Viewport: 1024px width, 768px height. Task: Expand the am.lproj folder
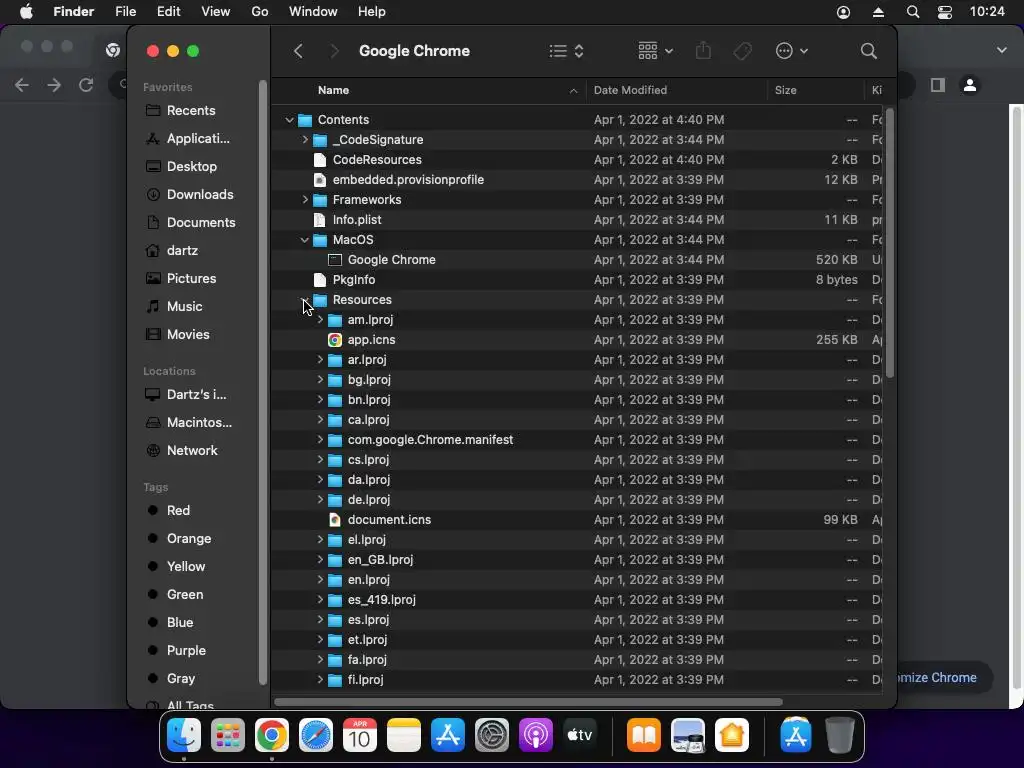[320, 320]
